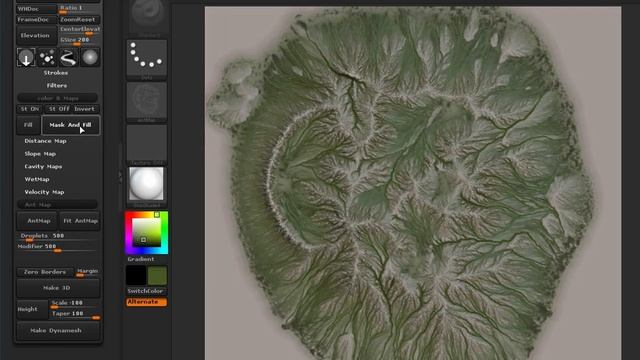The width and height of the screenshot is (640, 360).
Task: Select the green main color swatch
Action: (157, 276)
